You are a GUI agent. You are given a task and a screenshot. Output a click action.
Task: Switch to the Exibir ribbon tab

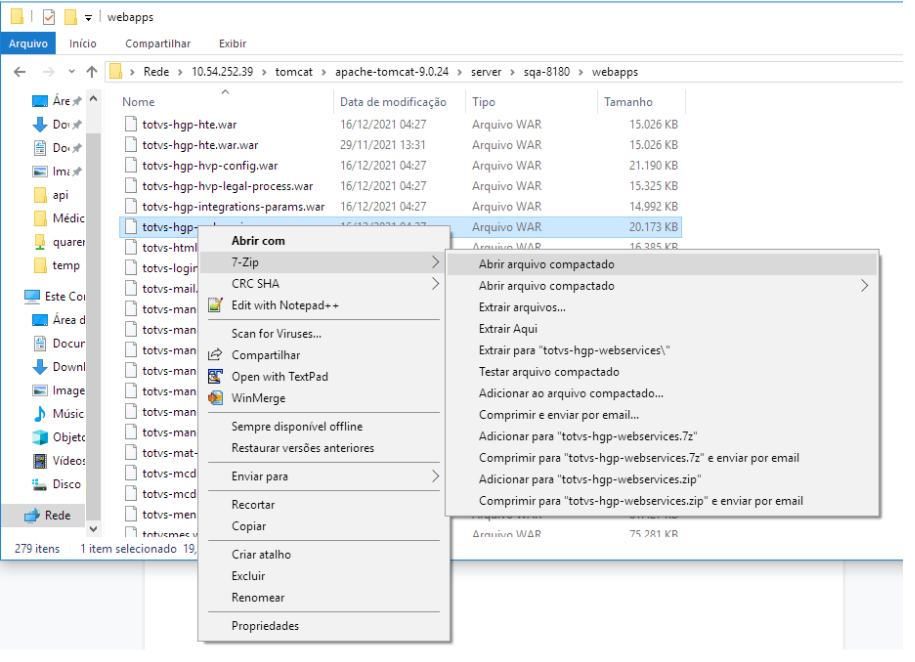(232, 44)
